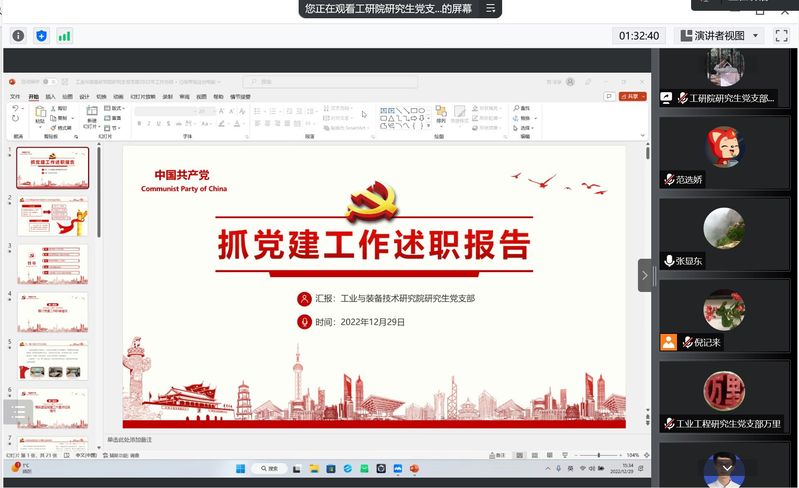The image size is (799, 488).
Task: Click the menu icon on the screen sharing banner
Action: (x=490, y=9)
